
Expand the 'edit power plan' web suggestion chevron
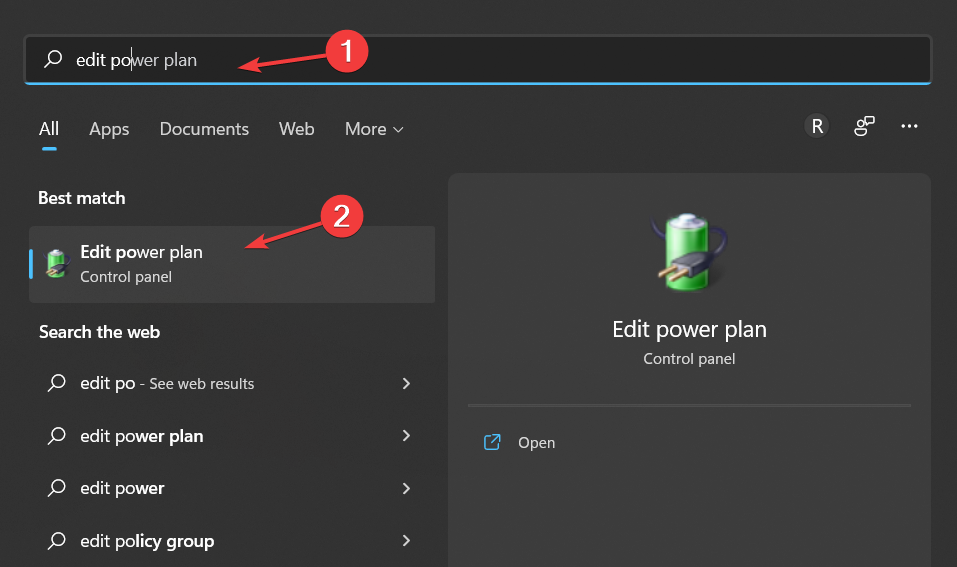coord(406,435)
